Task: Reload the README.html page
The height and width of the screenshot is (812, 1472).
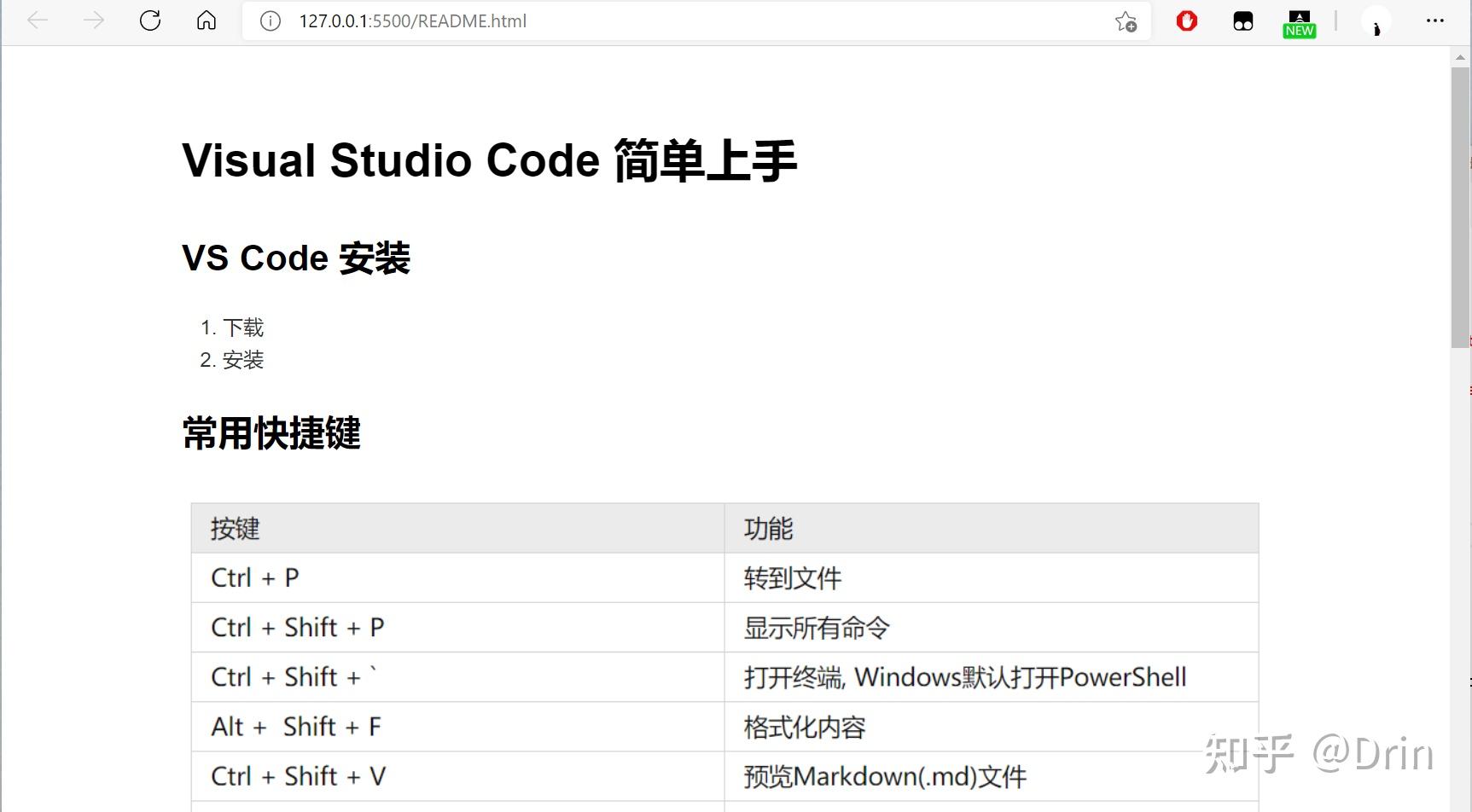Action: (149, 20)
